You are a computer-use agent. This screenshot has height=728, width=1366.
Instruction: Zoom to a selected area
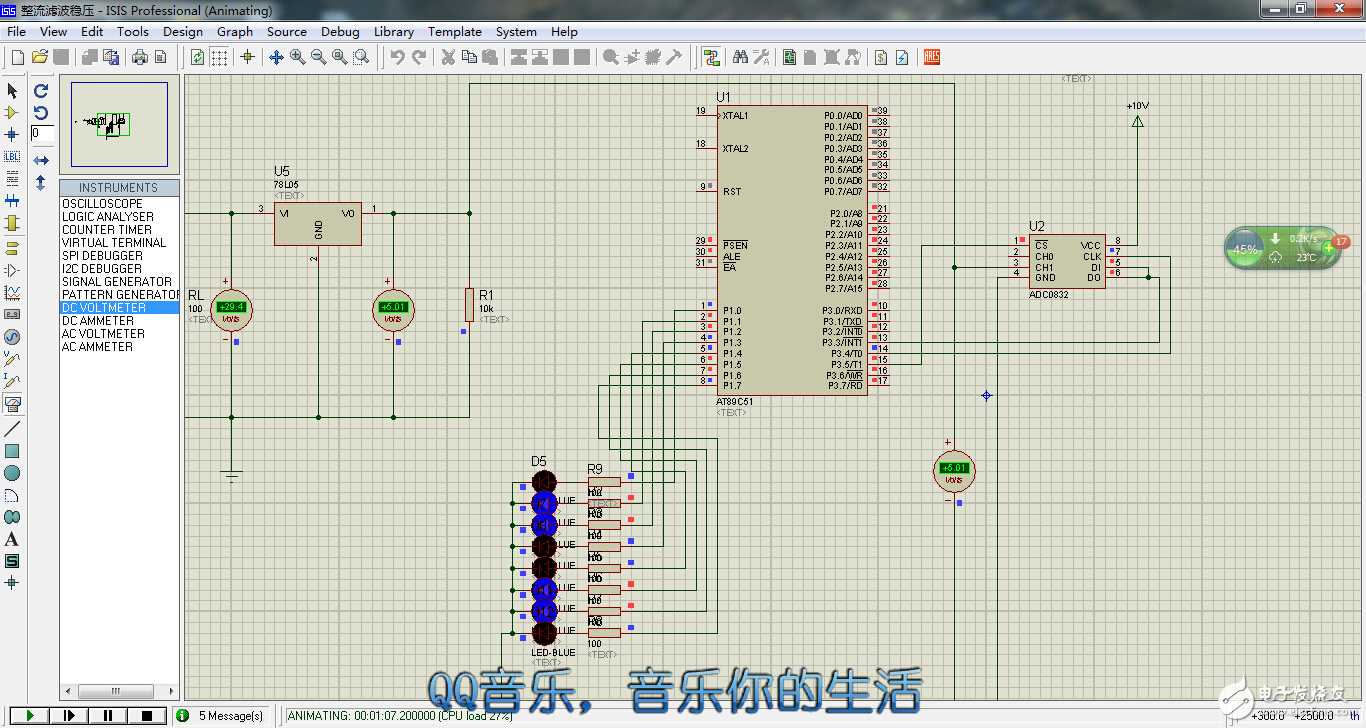click(x=361, y=57)
